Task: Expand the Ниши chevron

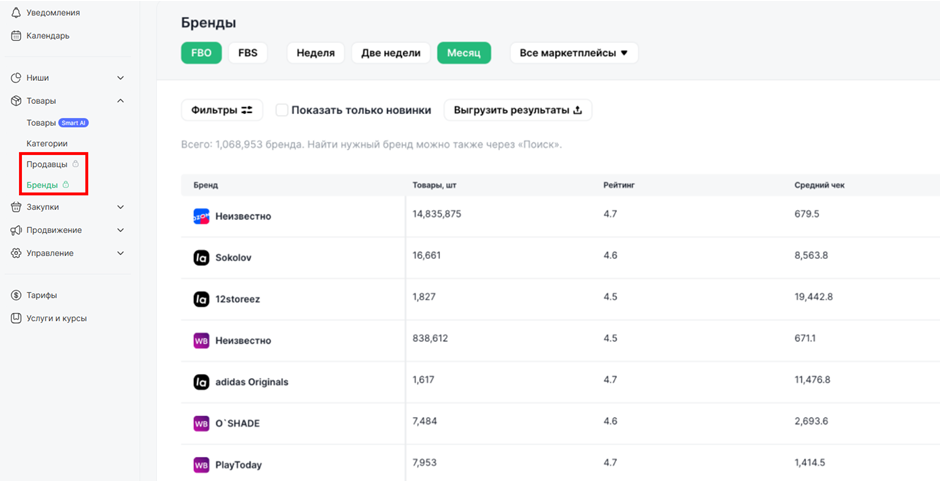Action: [x=120, y=78]
